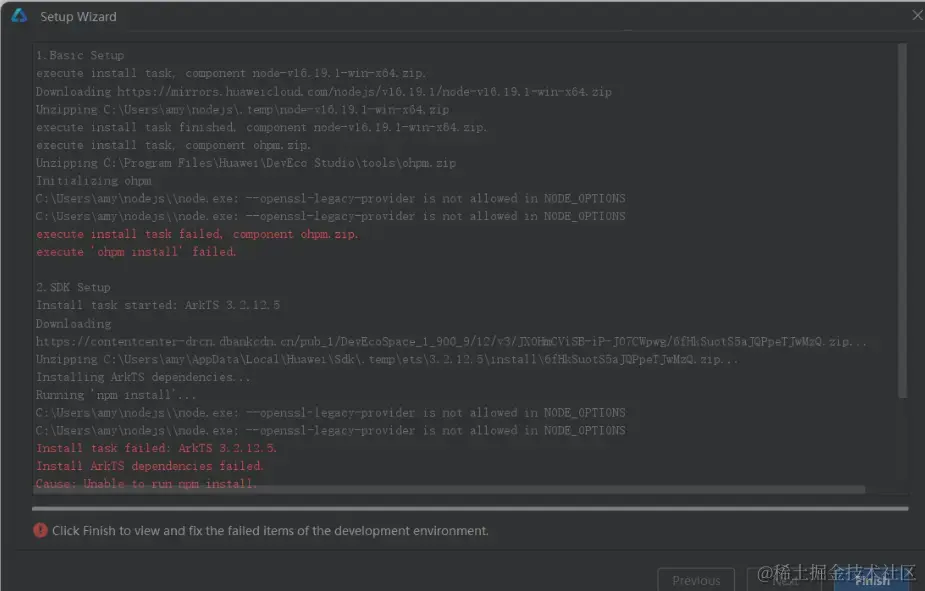Select red "execute 'ohpm install' failed" line
This screenshot has width=925, height=591.
(136, 252)
